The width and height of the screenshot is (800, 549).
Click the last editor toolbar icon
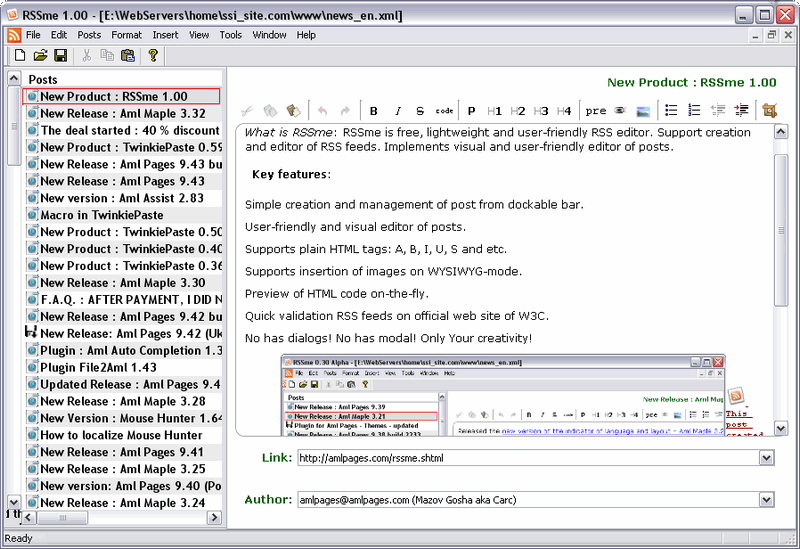(769, 110)
